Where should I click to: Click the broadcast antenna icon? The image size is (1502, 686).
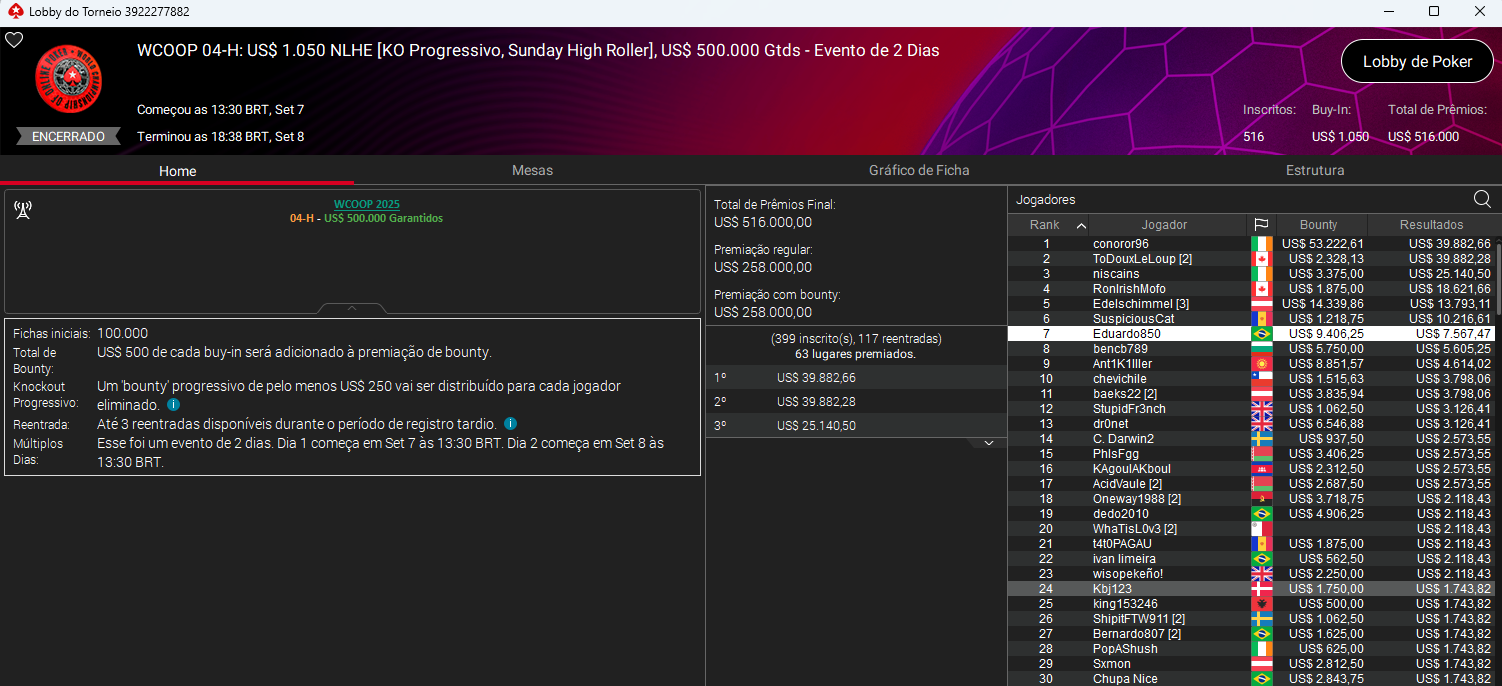(x=22, y=210)
